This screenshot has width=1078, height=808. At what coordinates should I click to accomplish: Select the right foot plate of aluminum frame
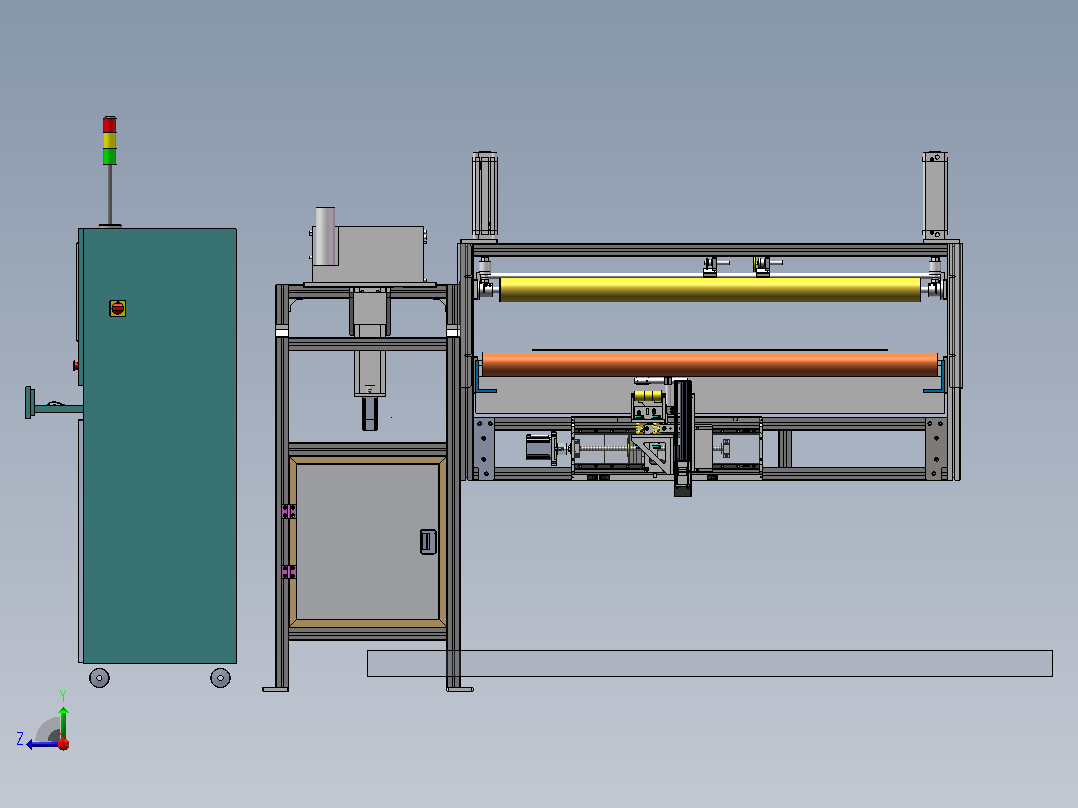coord(460,689)
